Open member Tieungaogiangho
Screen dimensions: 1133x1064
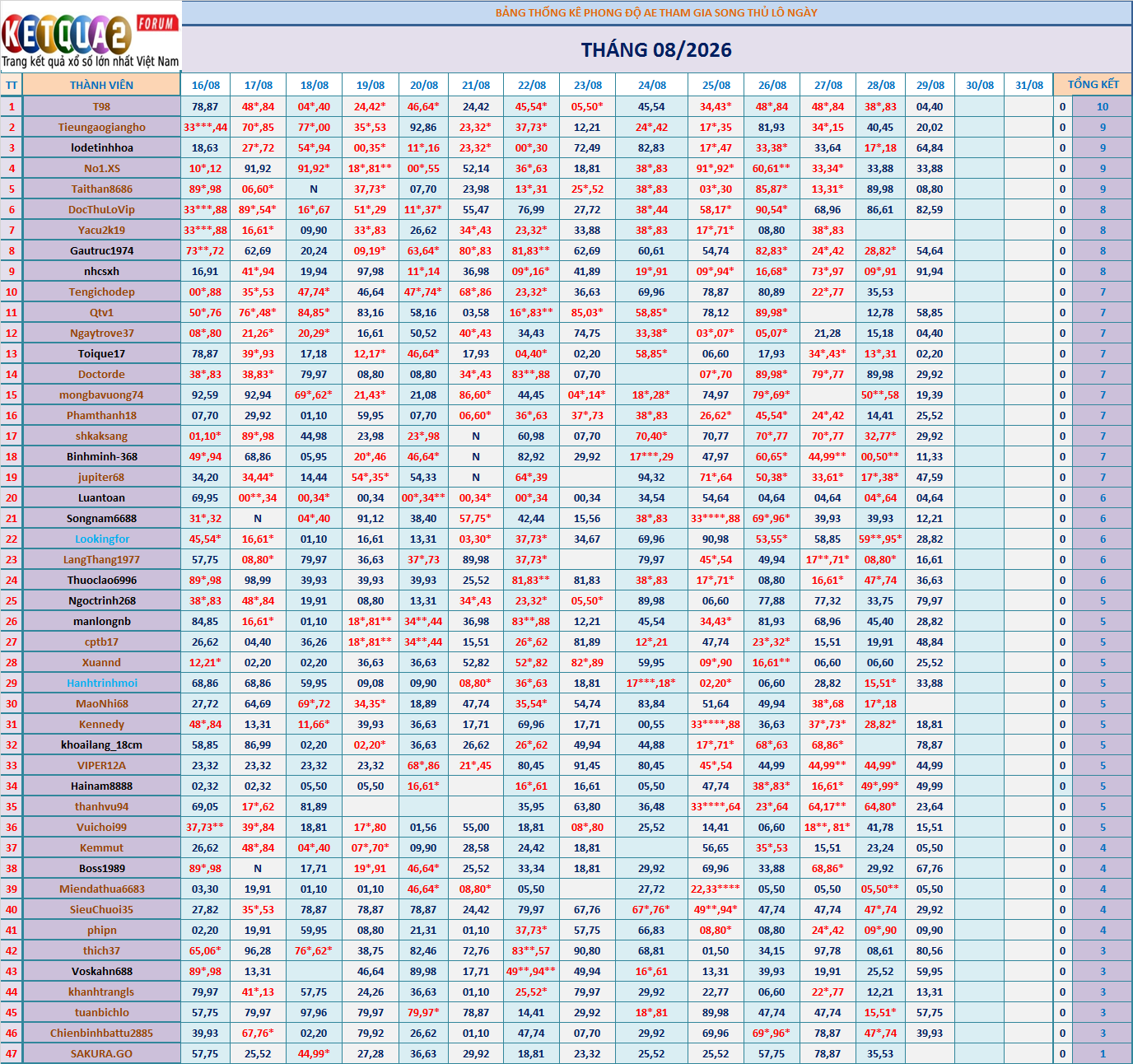pyautogui.click(x=101, y=127)
